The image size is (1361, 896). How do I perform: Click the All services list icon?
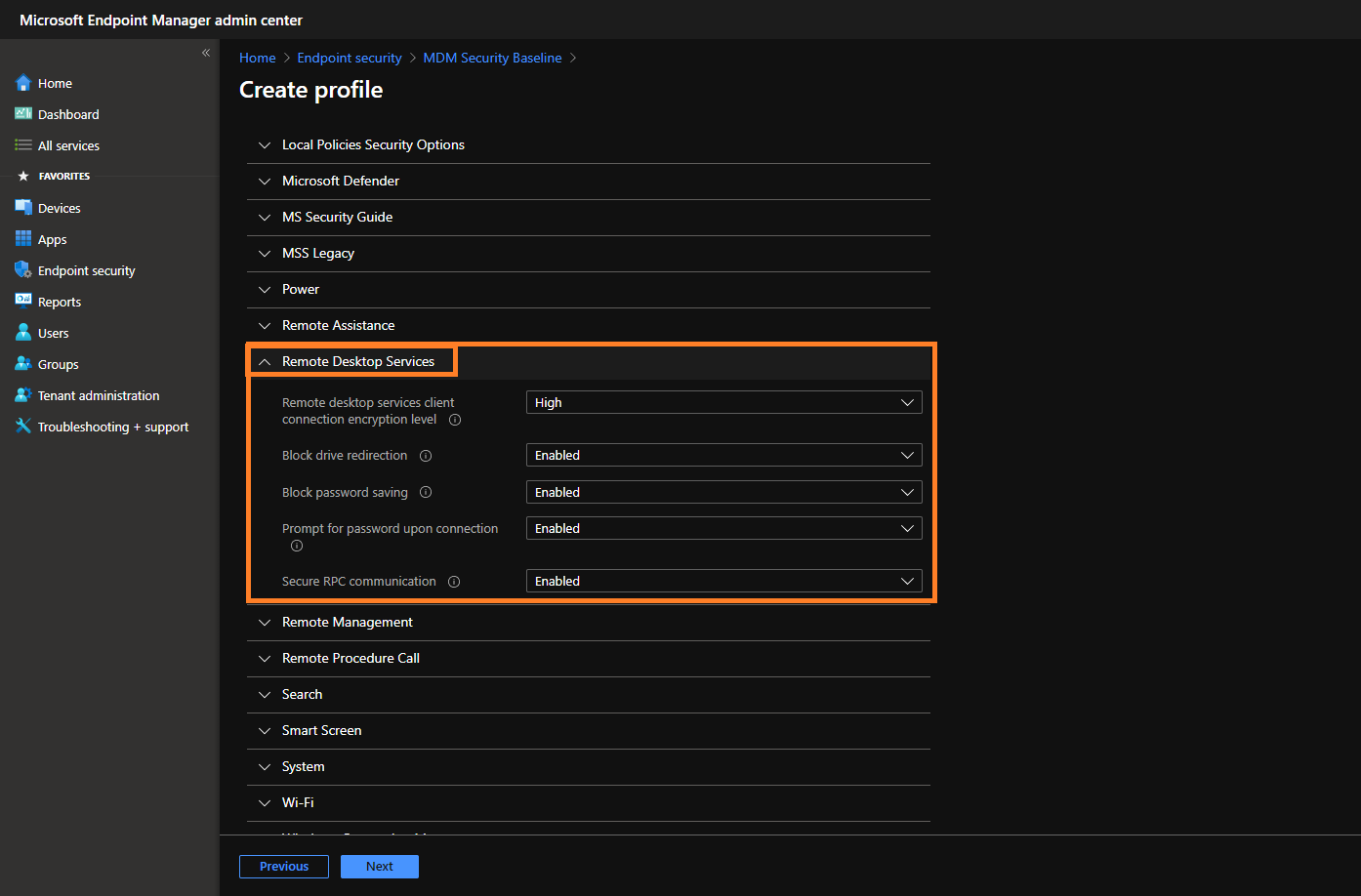click(23, 145)
